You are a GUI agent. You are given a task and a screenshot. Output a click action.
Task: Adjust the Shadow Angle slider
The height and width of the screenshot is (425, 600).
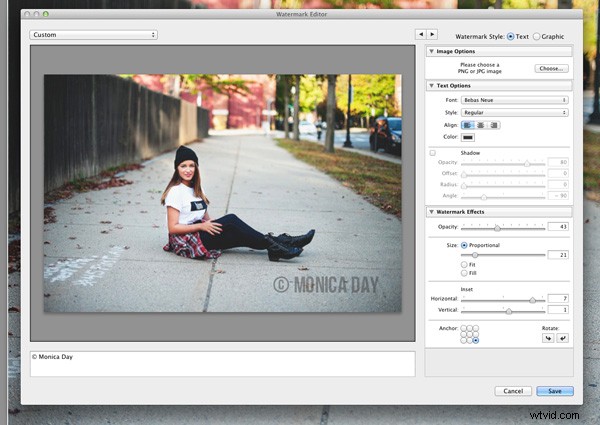coord(484,197)
